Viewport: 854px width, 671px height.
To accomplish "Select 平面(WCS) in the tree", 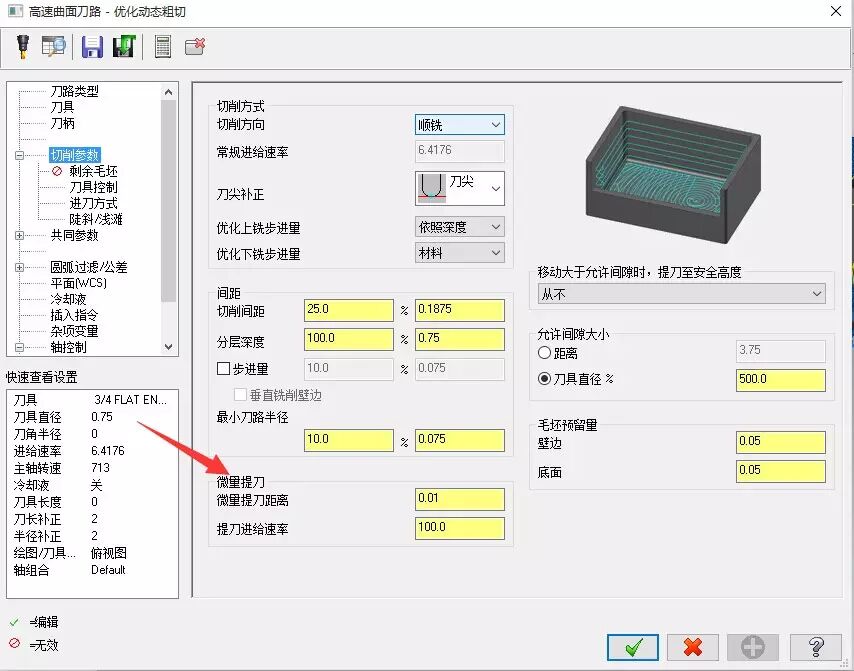I will point(78,283).
